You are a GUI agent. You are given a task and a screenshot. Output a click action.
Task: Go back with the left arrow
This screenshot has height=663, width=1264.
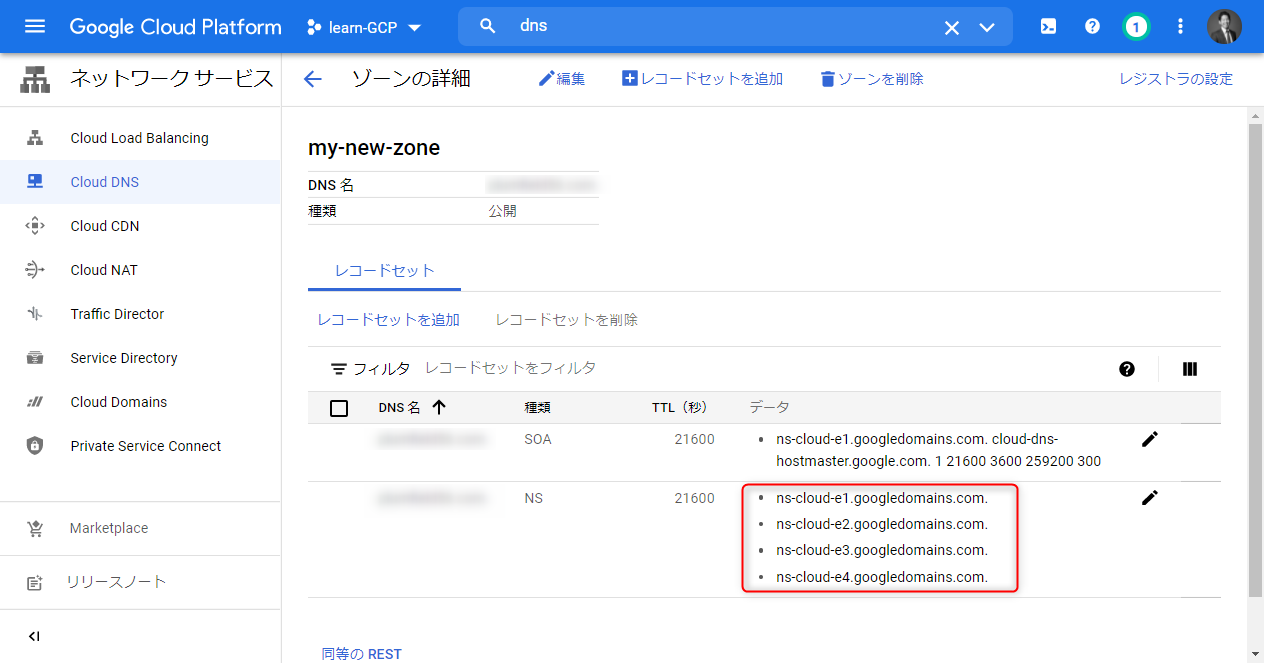(x=313, y=80)
